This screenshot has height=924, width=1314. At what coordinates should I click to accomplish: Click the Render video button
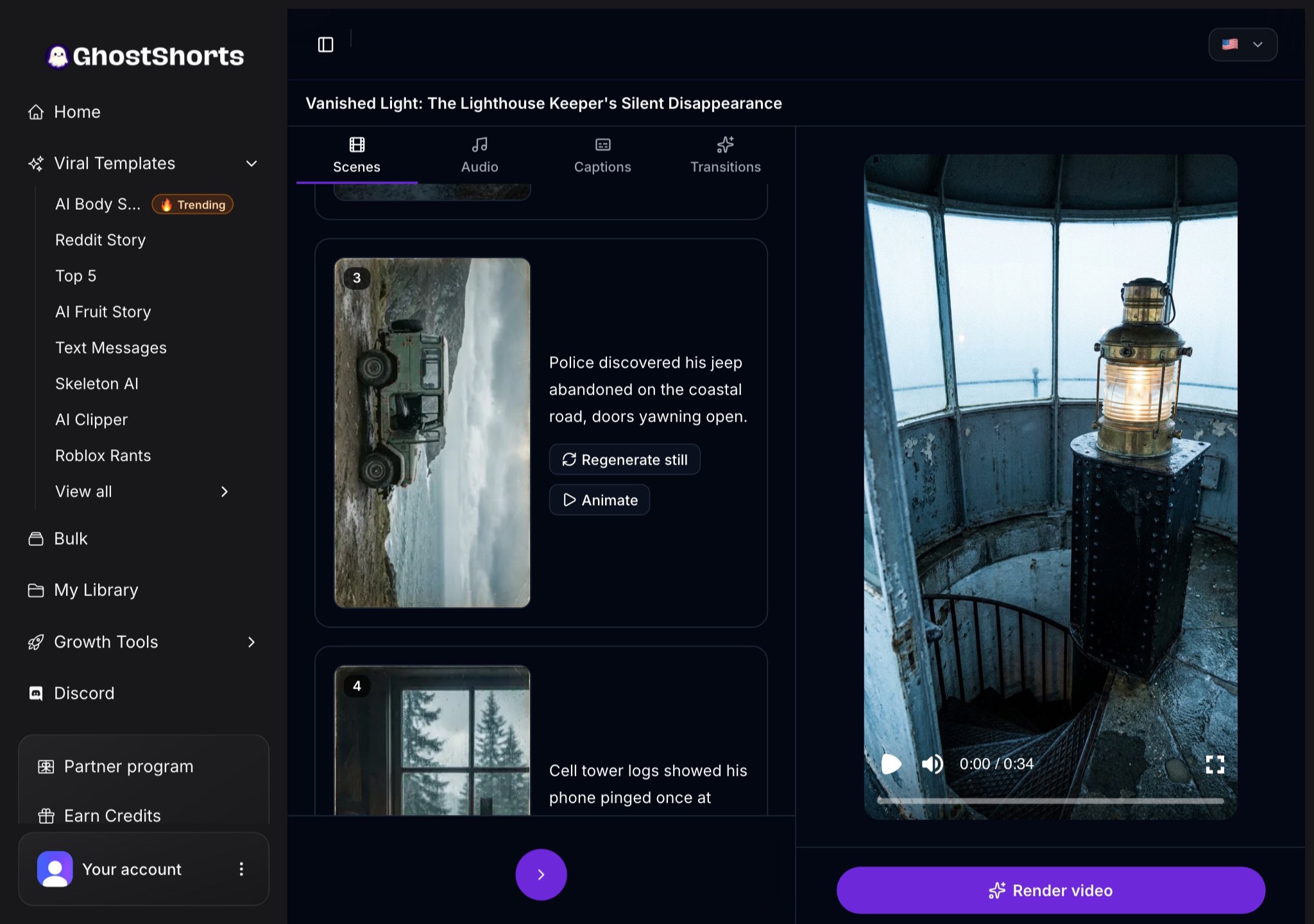tap(1050, 890)
